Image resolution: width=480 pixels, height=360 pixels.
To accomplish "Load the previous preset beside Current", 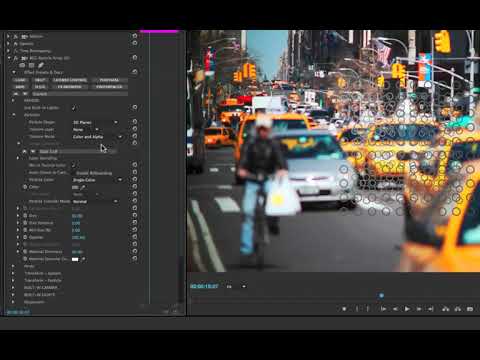I will [x=16, y=94].
